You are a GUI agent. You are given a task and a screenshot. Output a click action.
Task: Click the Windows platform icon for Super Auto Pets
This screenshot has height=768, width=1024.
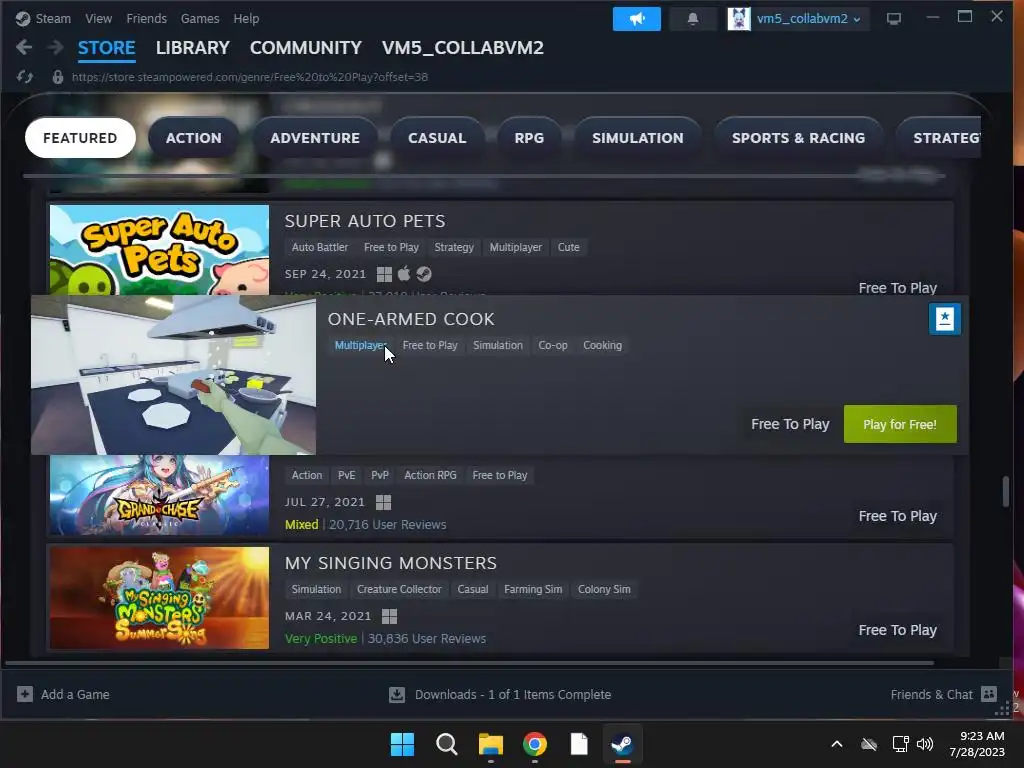[385, 274]
